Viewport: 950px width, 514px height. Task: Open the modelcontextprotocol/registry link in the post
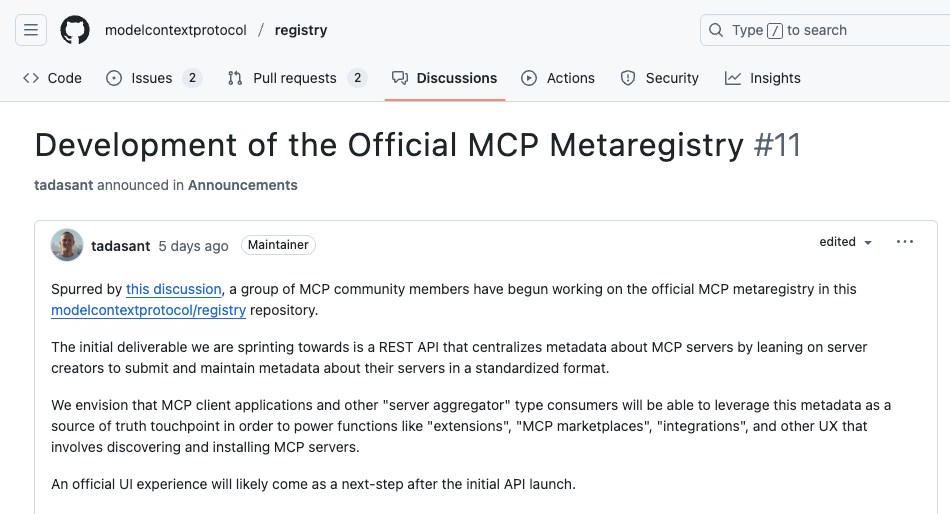click(x=148, y=310)
